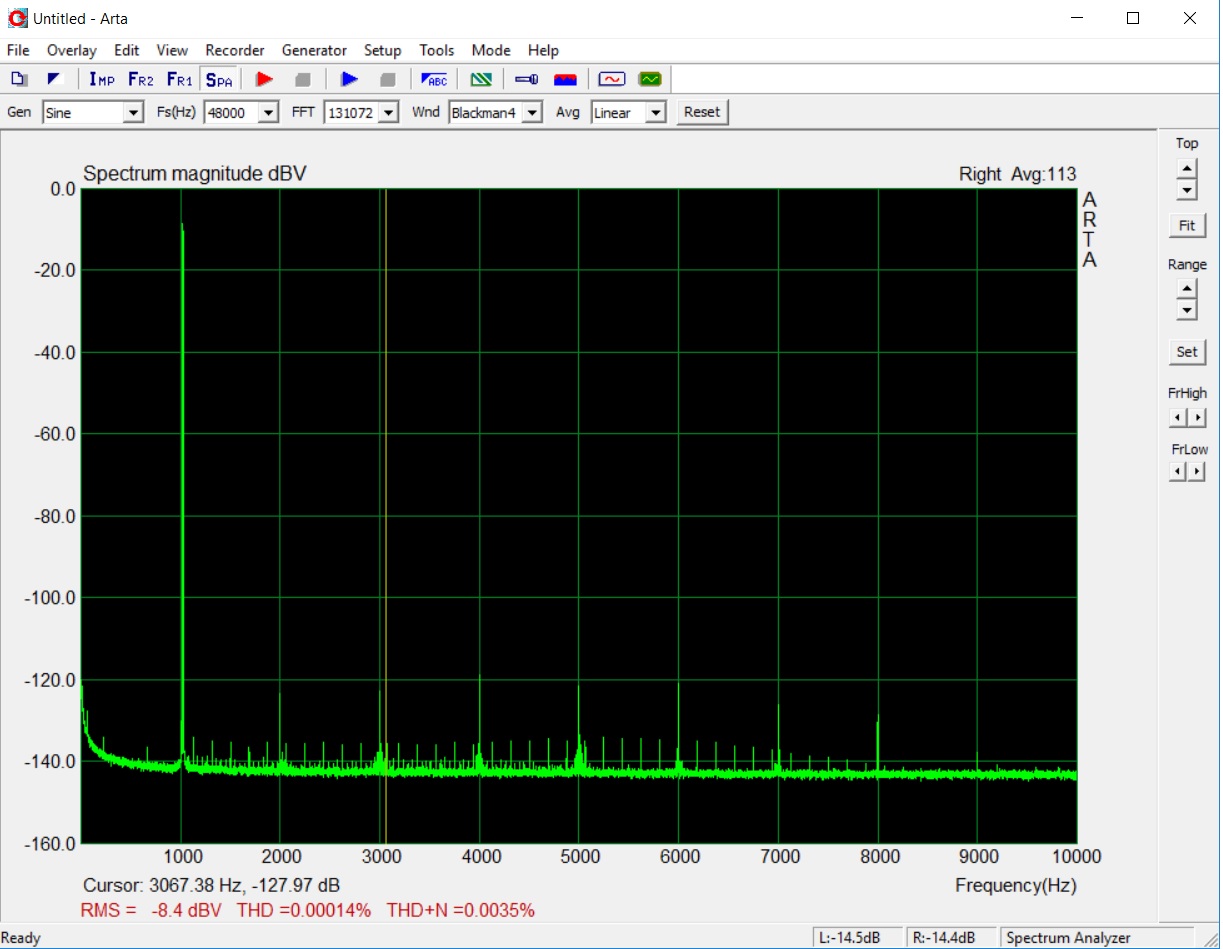Image resolution: width=1223 pixels, height=949 pixels.
Task: Click FrLow right arrow
Action: [x=1197, y=471]
